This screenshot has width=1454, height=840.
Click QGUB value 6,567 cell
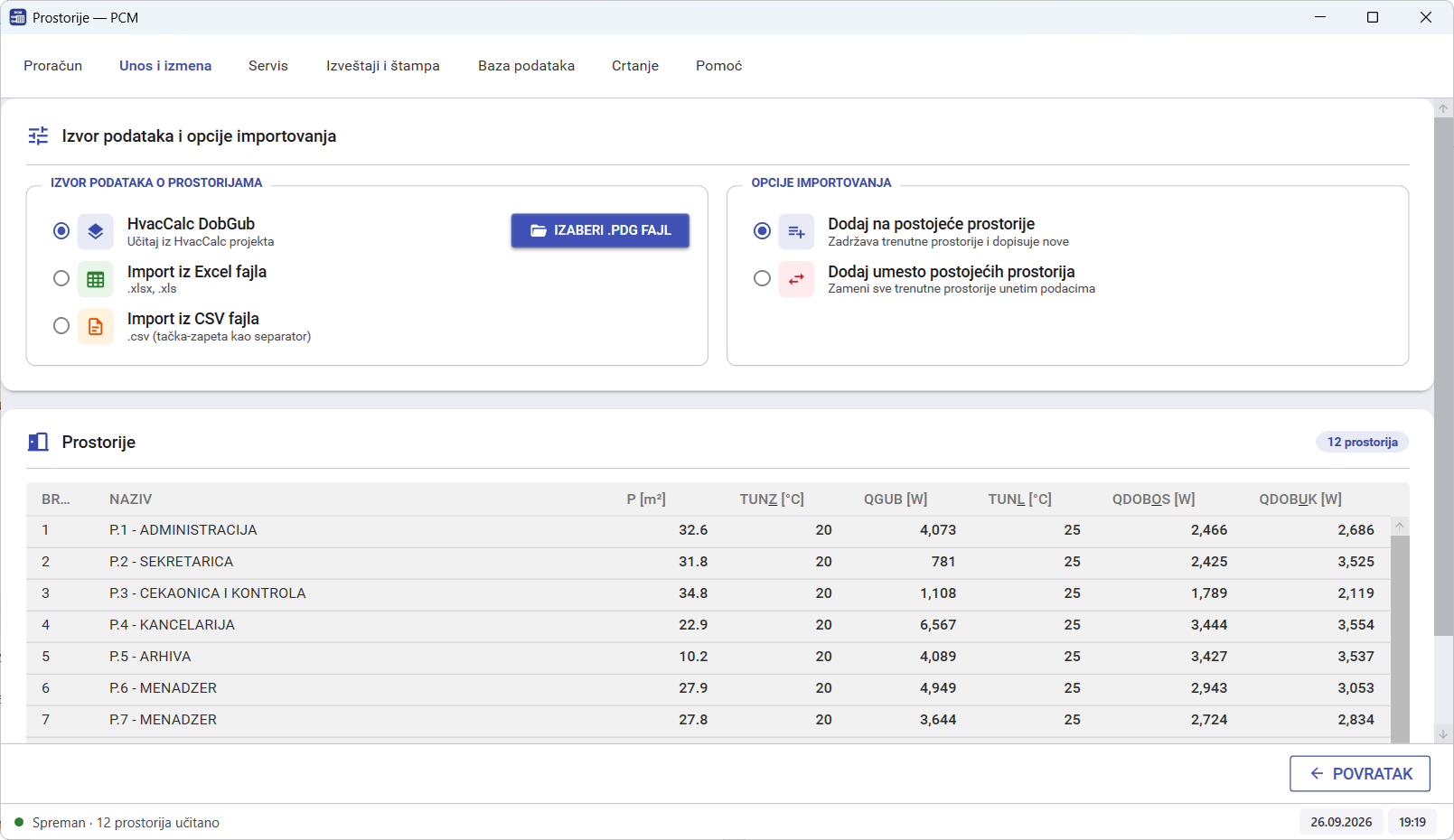click(938, 625)
